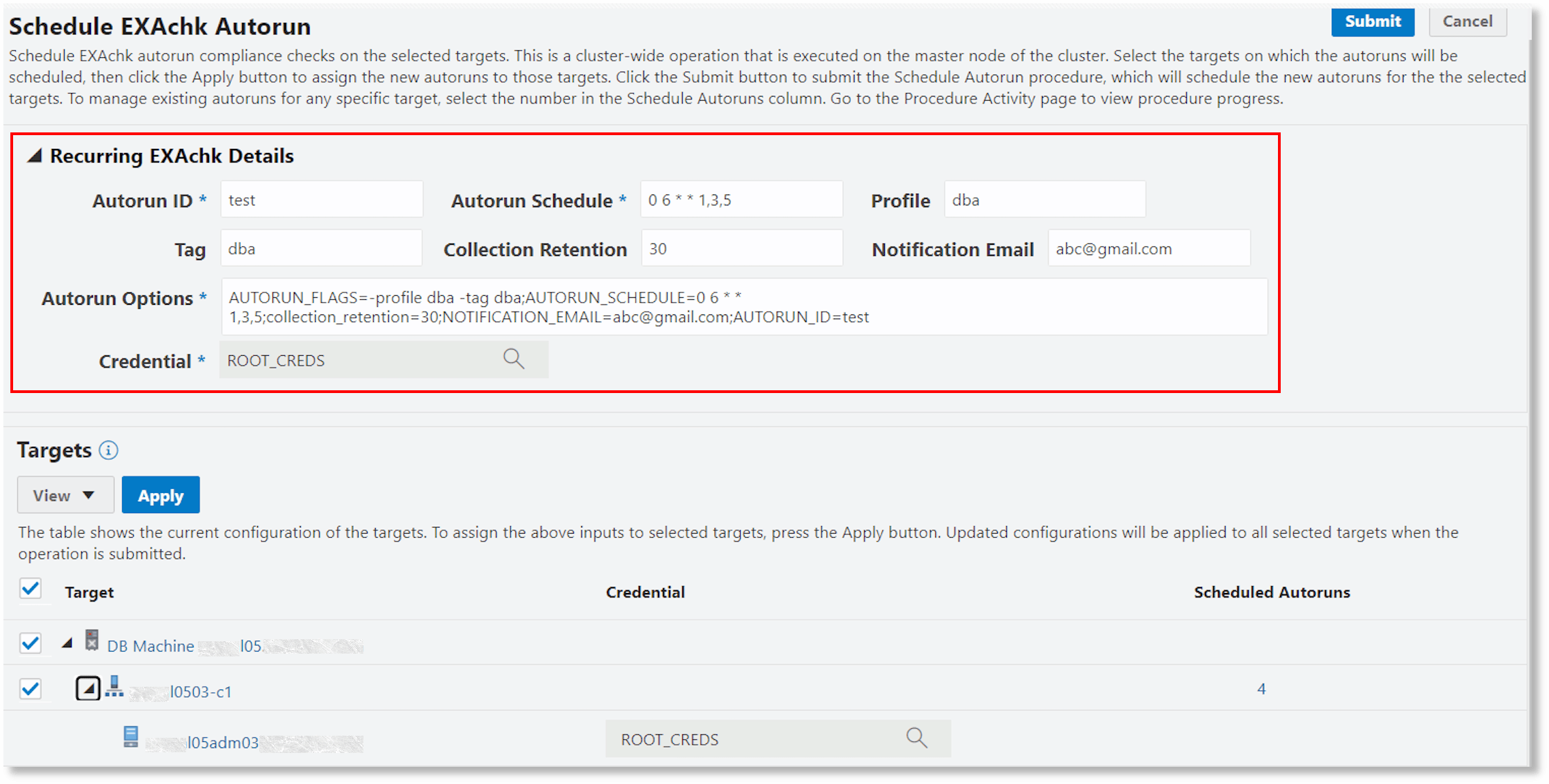
Task: Open the View dropdown menu
Action: coord(65,495)
